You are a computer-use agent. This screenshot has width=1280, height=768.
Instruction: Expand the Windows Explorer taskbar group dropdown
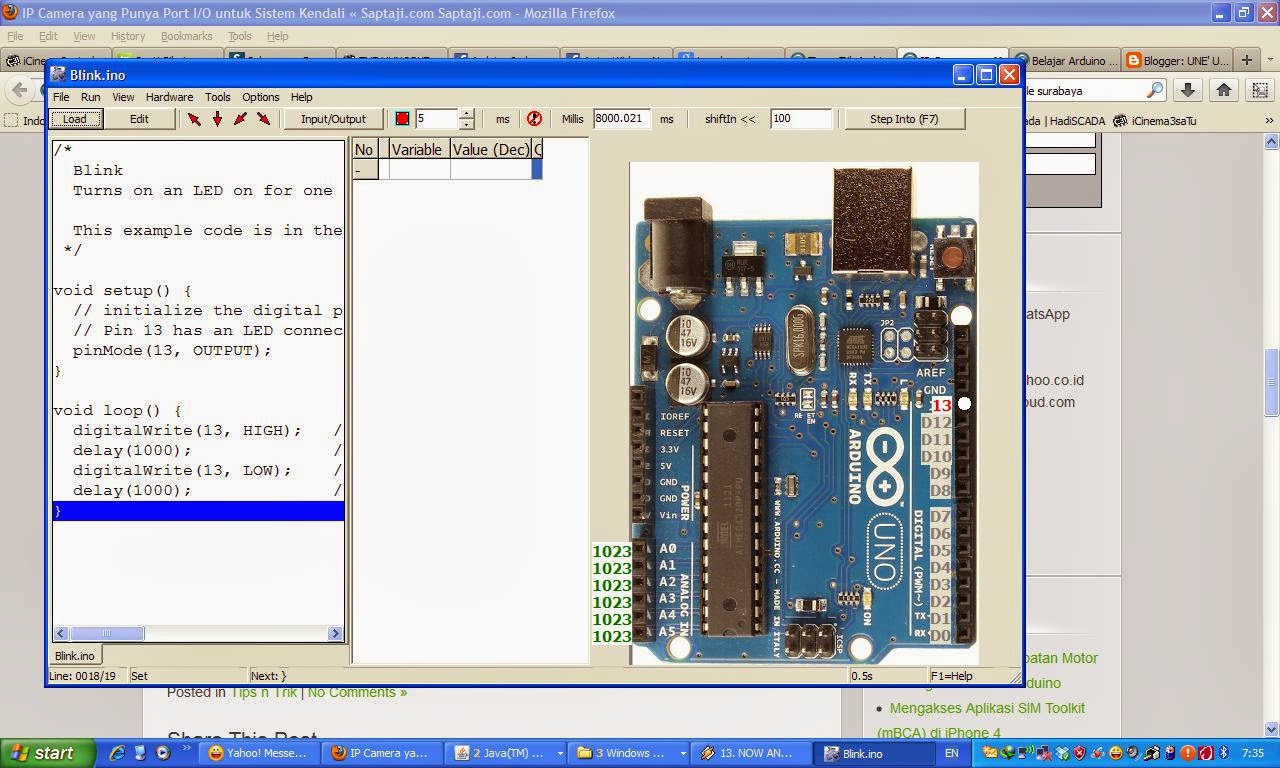pyautogui.click(x=682, y=753)
